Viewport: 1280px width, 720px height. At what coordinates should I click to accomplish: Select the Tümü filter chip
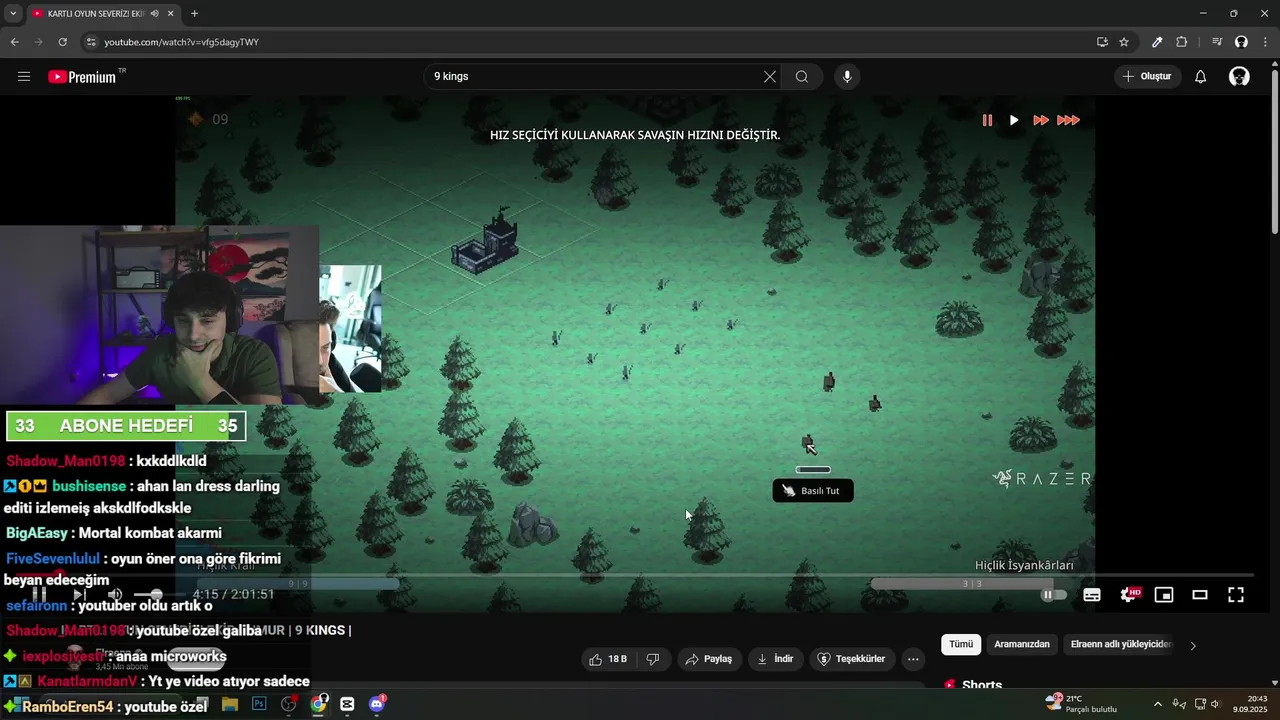961,645
